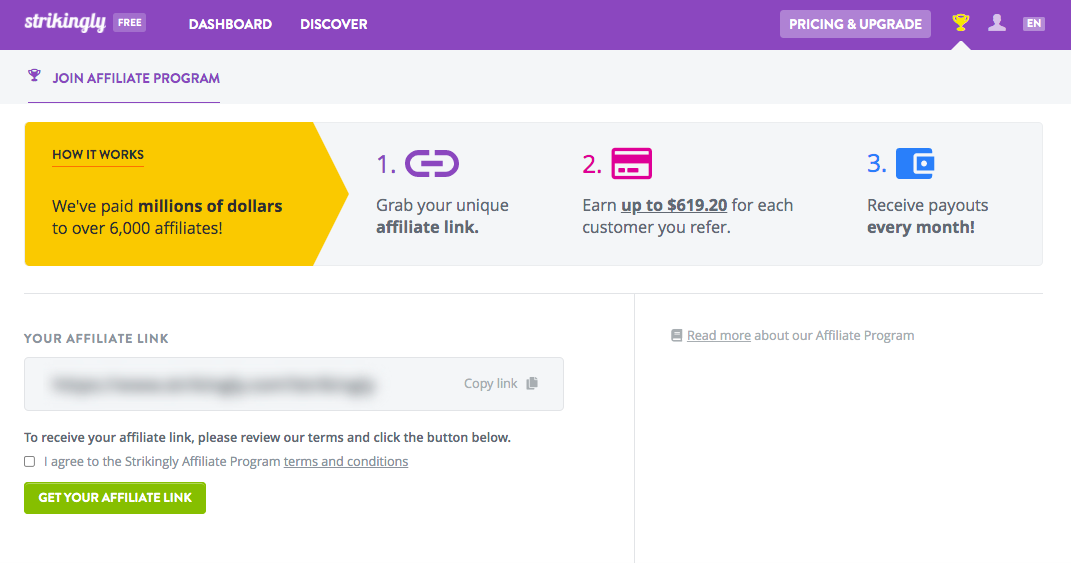
Task: Click the copy clipboard icon
Action: 532,384
